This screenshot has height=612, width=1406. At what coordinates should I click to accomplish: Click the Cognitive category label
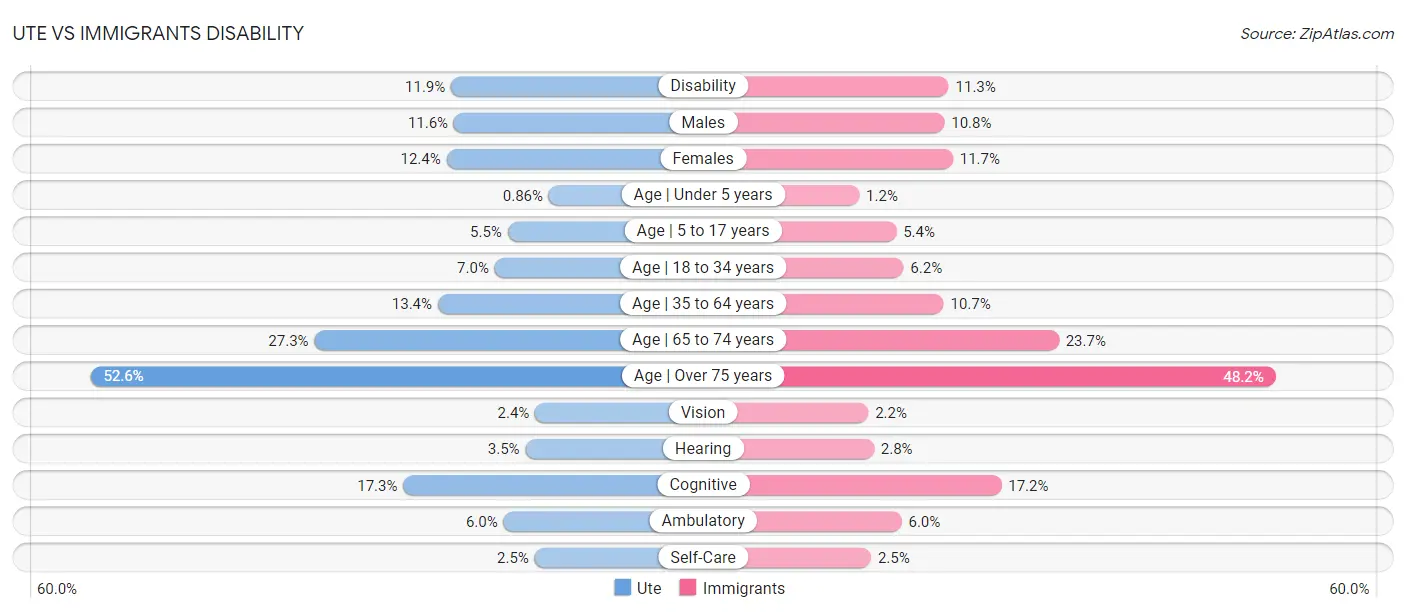[x=703, y=485]
